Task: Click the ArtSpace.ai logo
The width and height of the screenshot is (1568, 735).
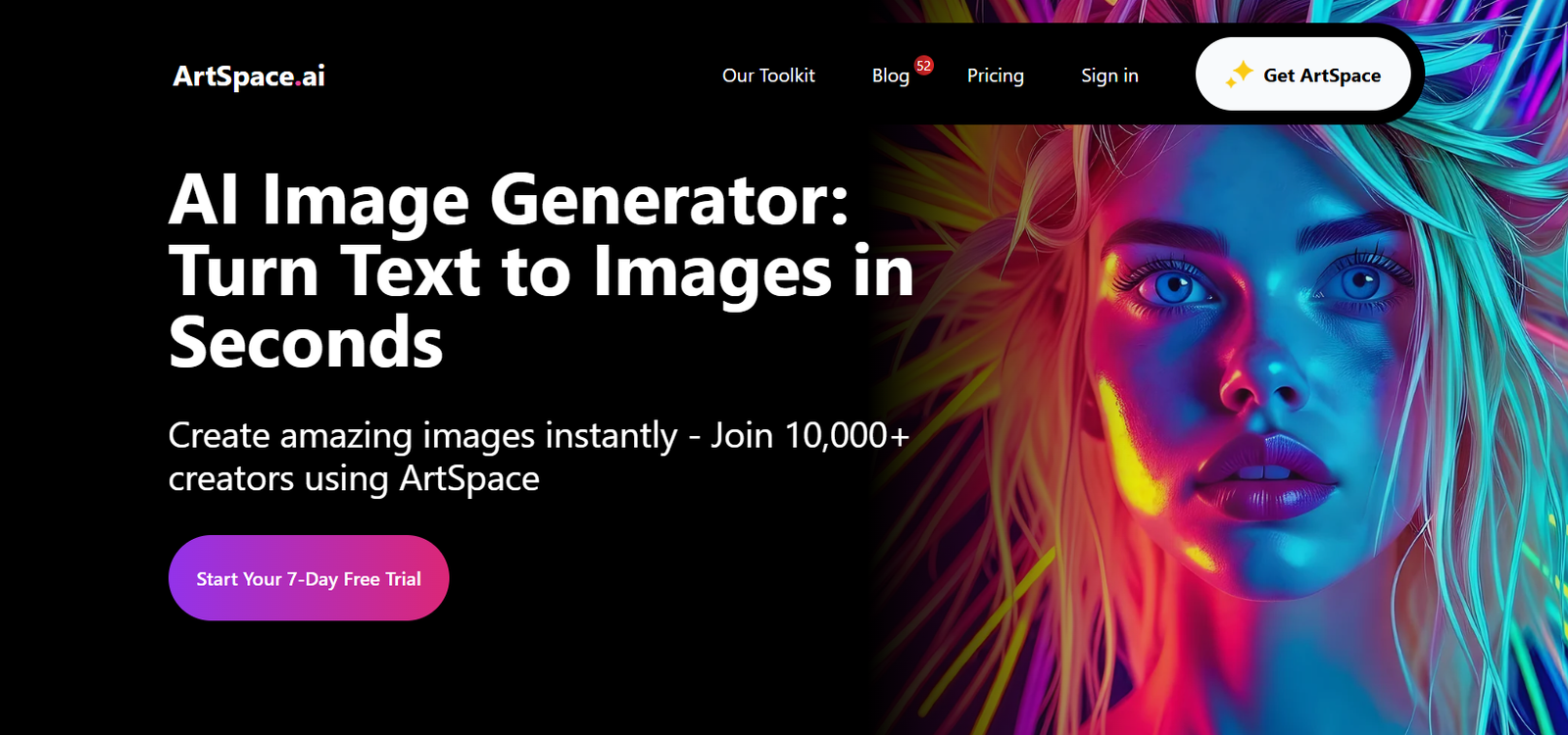Action: (x=249, y=76)
